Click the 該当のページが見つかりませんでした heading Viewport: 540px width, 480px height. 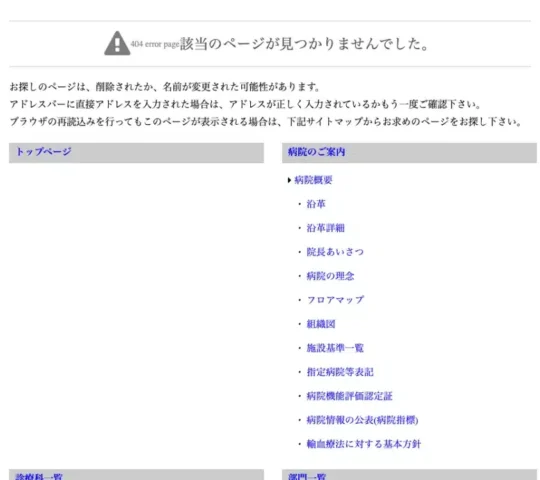tap(304, 44)
